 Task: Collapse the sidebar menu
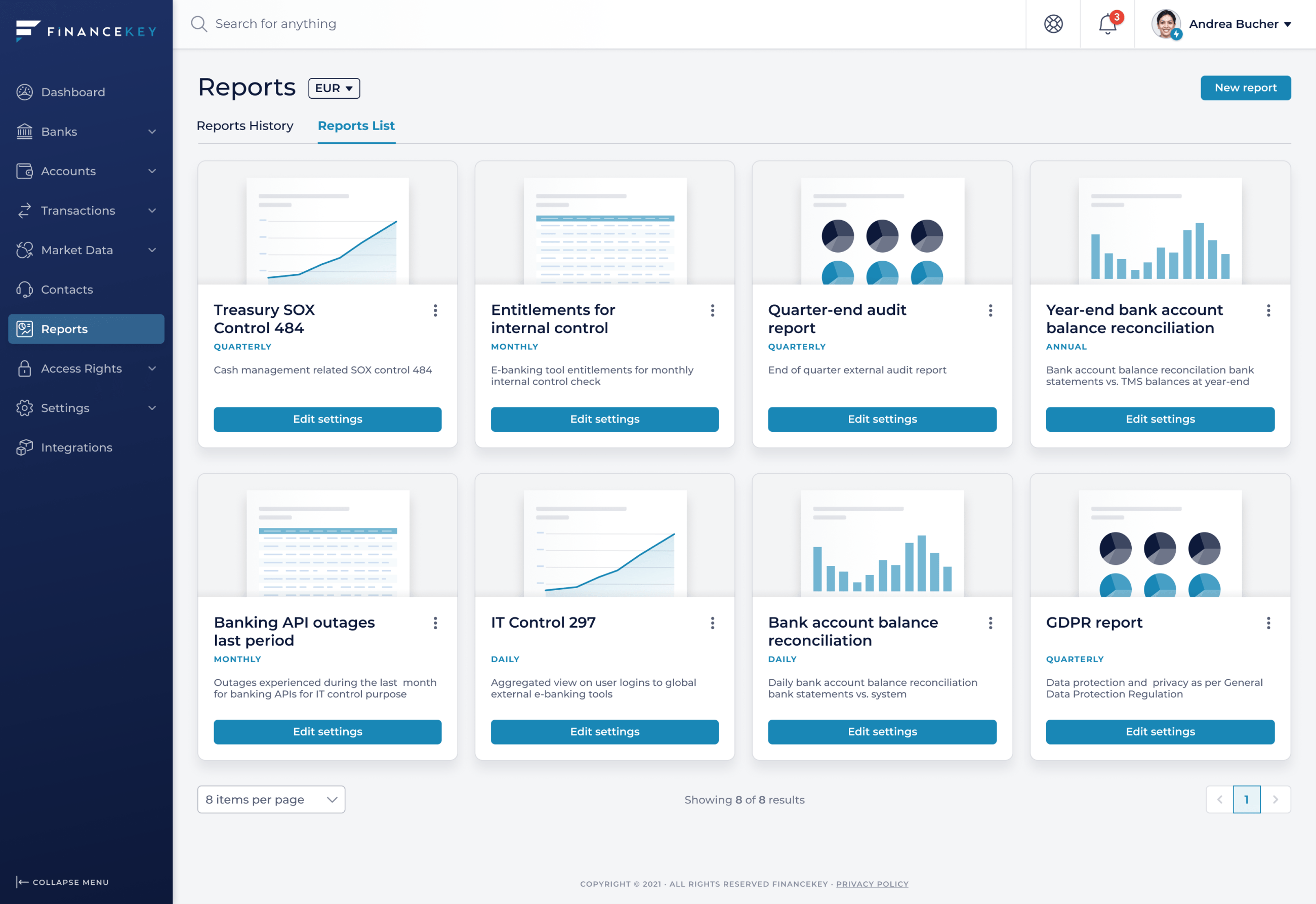[62, 882]
